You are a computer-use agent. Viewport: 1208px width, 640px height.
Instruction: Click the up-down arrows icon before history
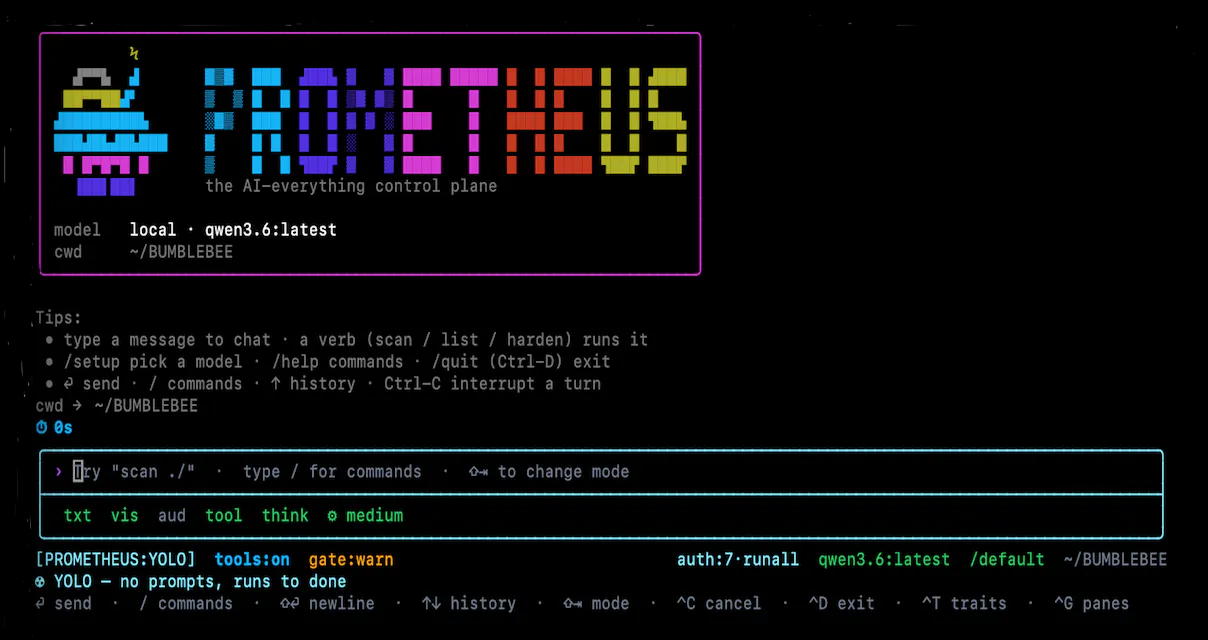[431, 604]
